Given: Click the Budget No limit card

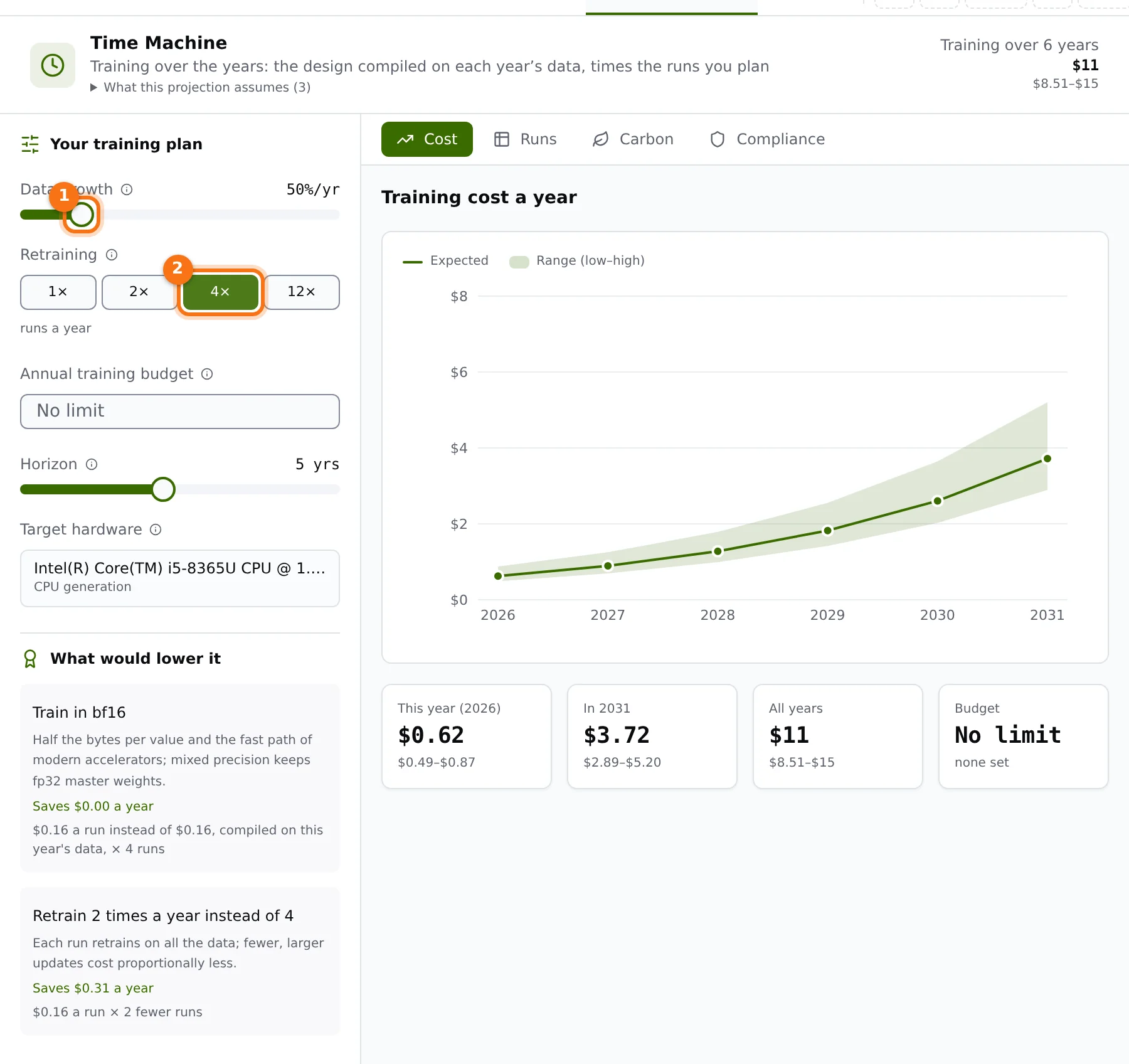Looking at the screenshot, I should pos(1024,737).
